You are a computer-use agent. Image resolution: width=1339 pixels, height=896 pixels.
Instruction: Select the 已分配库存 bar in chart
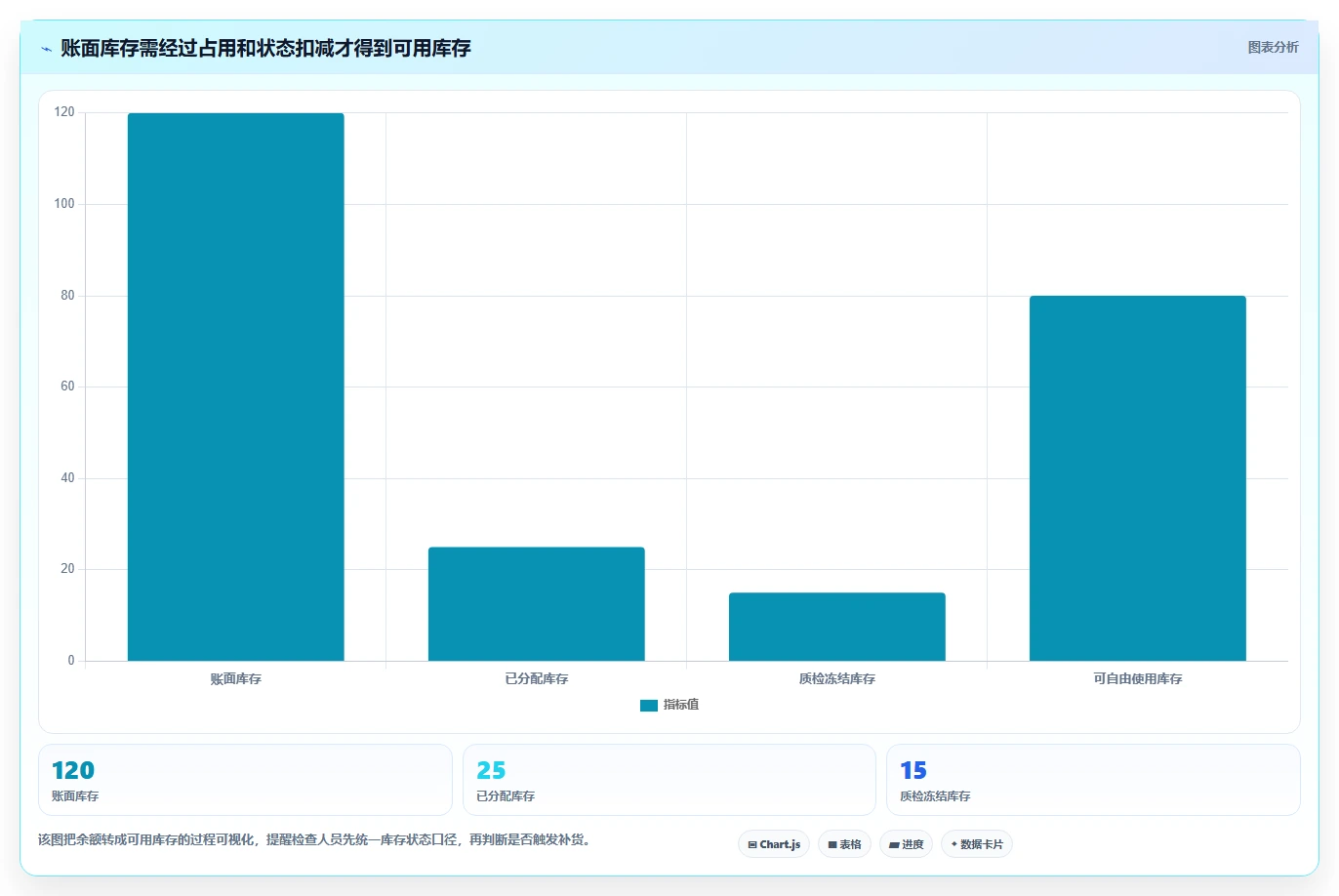pos(537,604)
